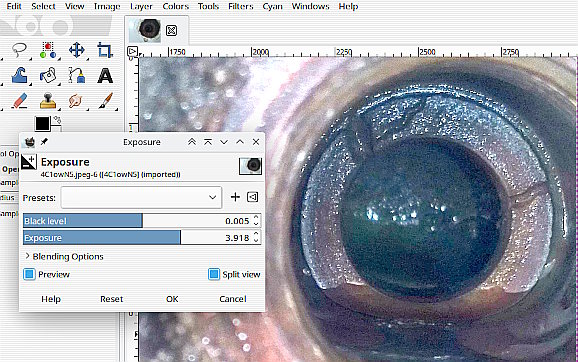Open the Colors menu
Viewport: 578px width, 362px height.
tap(175, 6)
